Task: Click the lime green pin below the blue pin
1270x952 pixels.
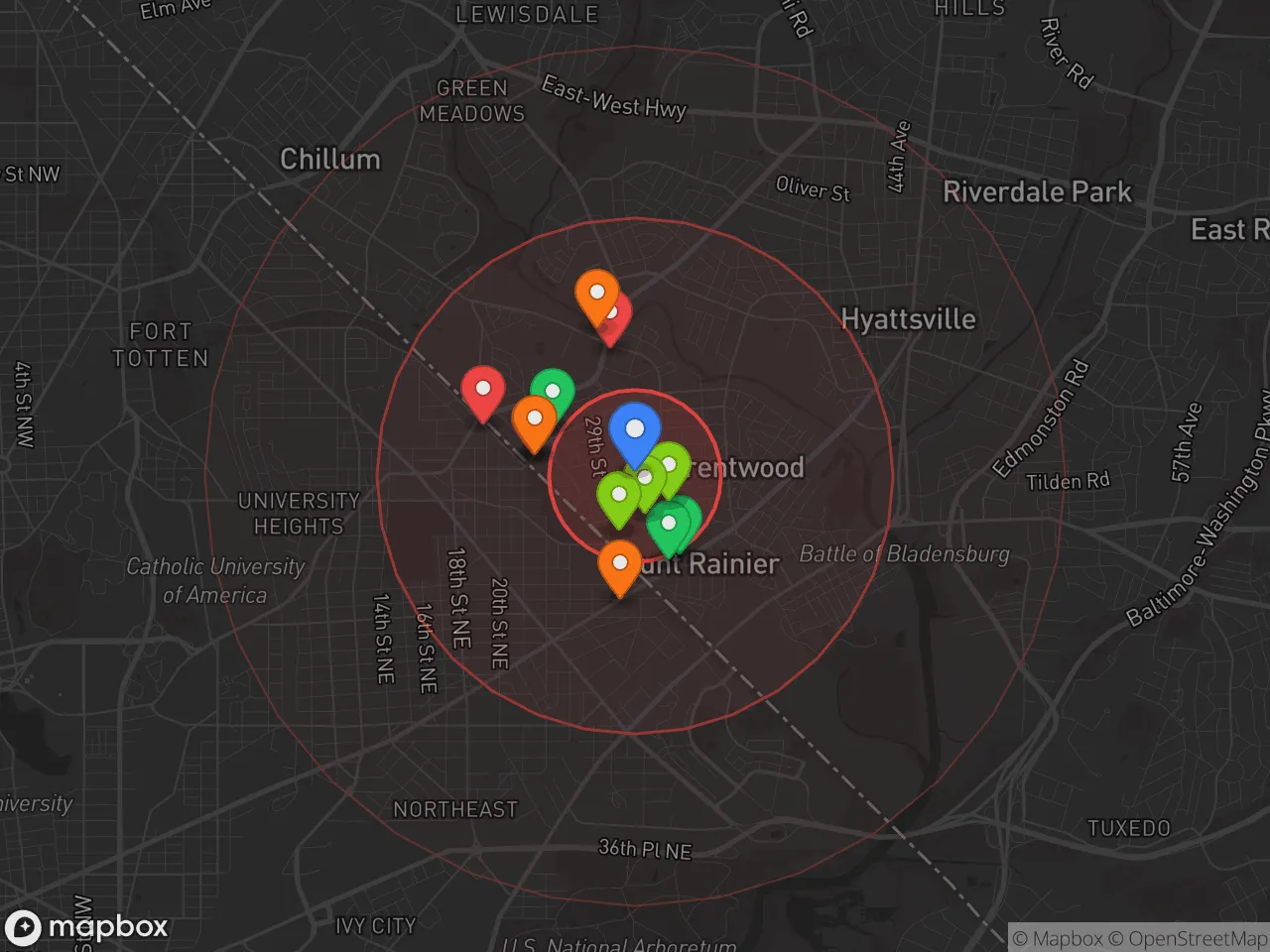Action: (x=618, y=495)
